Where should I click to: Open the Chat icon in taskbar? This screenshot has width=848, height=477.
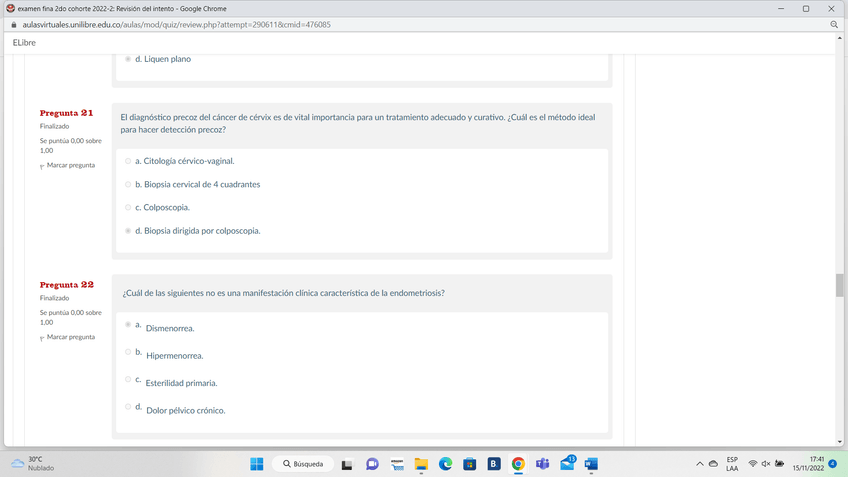pos(372,464)
